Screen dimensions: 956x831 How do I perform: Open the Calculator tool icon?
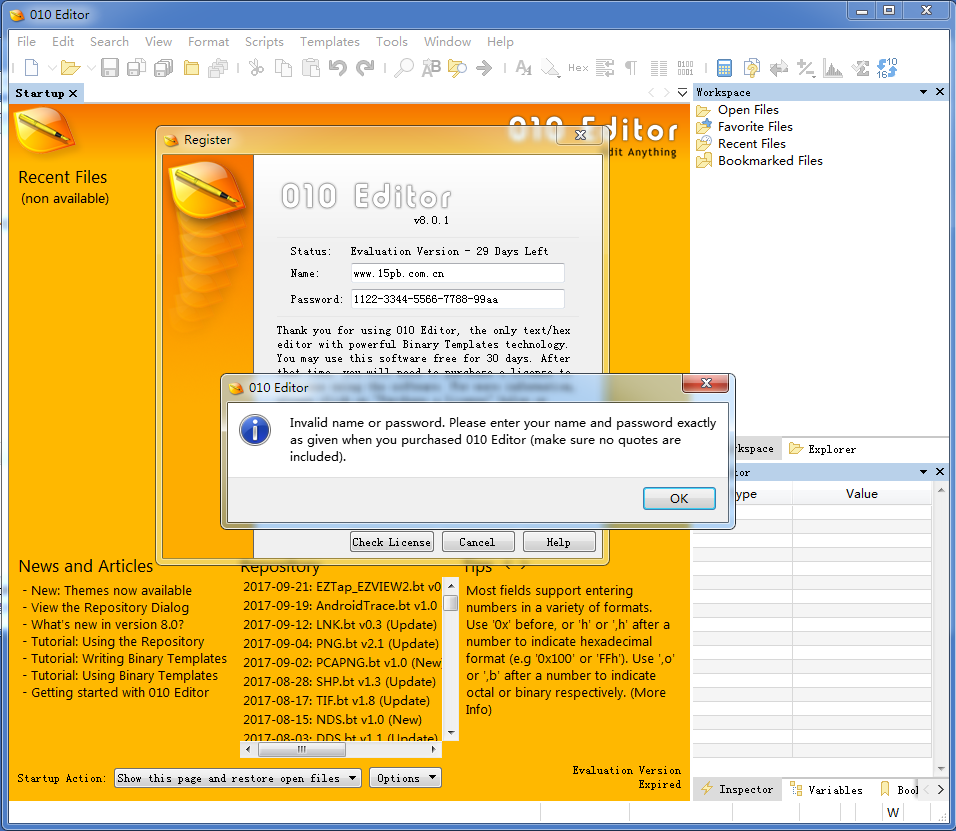point(724,68)
